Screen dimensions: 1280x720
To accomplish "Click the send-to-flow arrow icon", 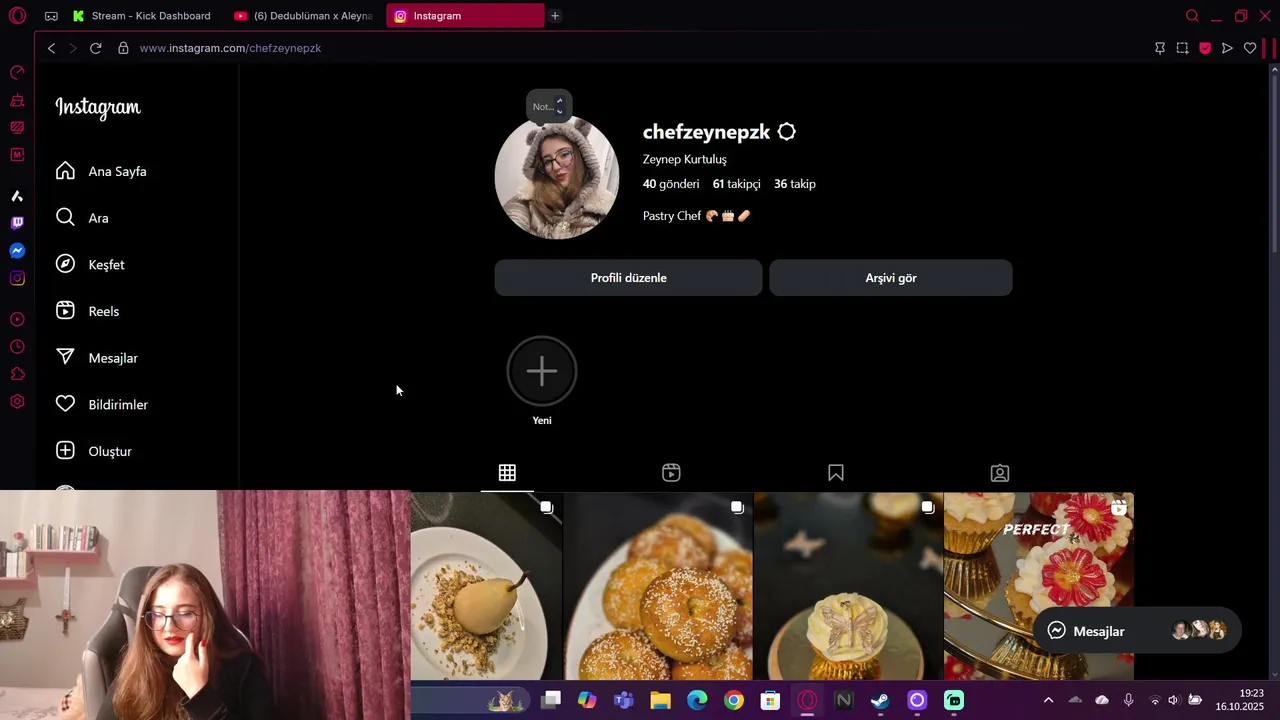I will point(1227,48).
